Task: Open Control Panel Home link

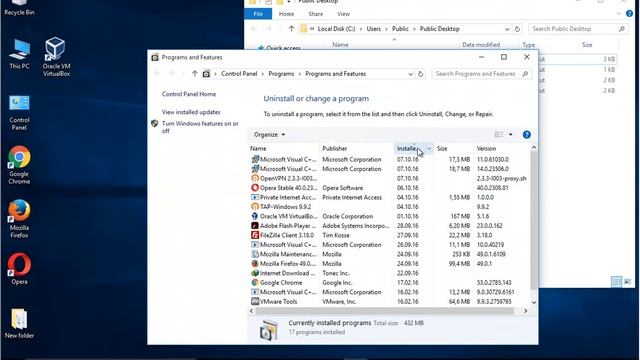Action: pos(189,94)
